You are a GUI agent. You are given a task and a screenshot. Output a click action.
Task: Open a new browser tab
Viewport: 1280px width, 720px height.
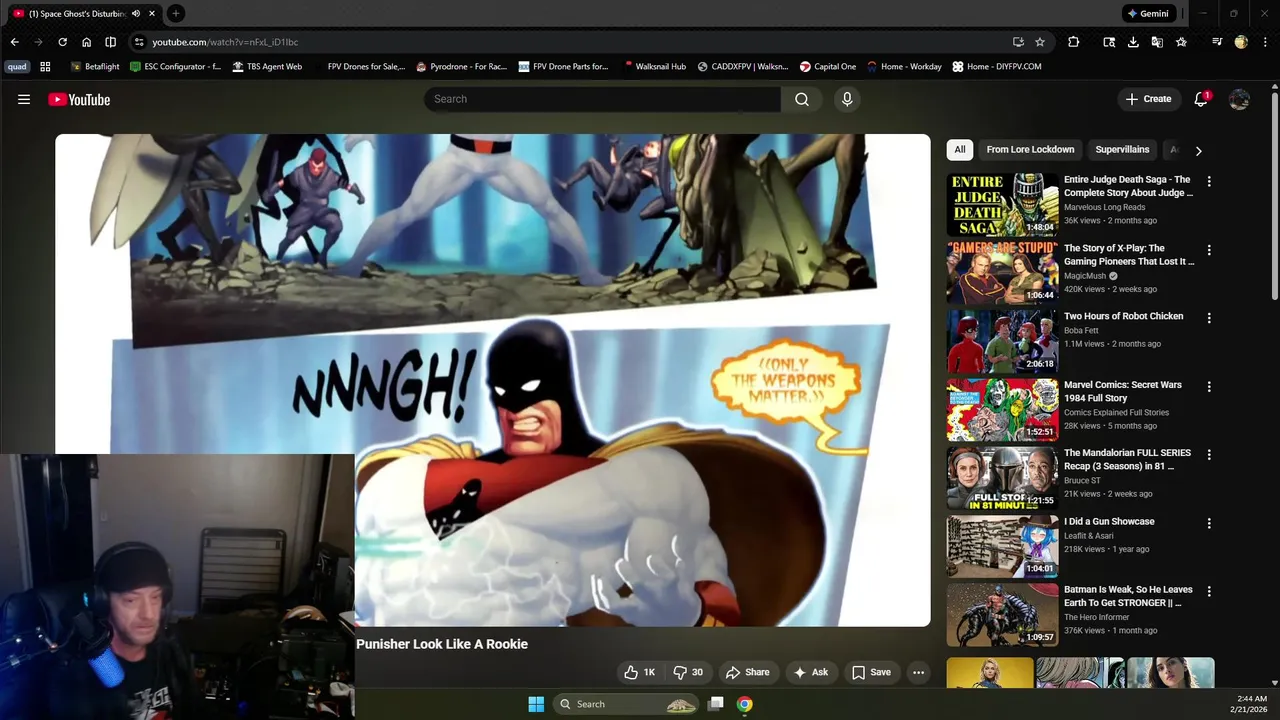point(175,13)
